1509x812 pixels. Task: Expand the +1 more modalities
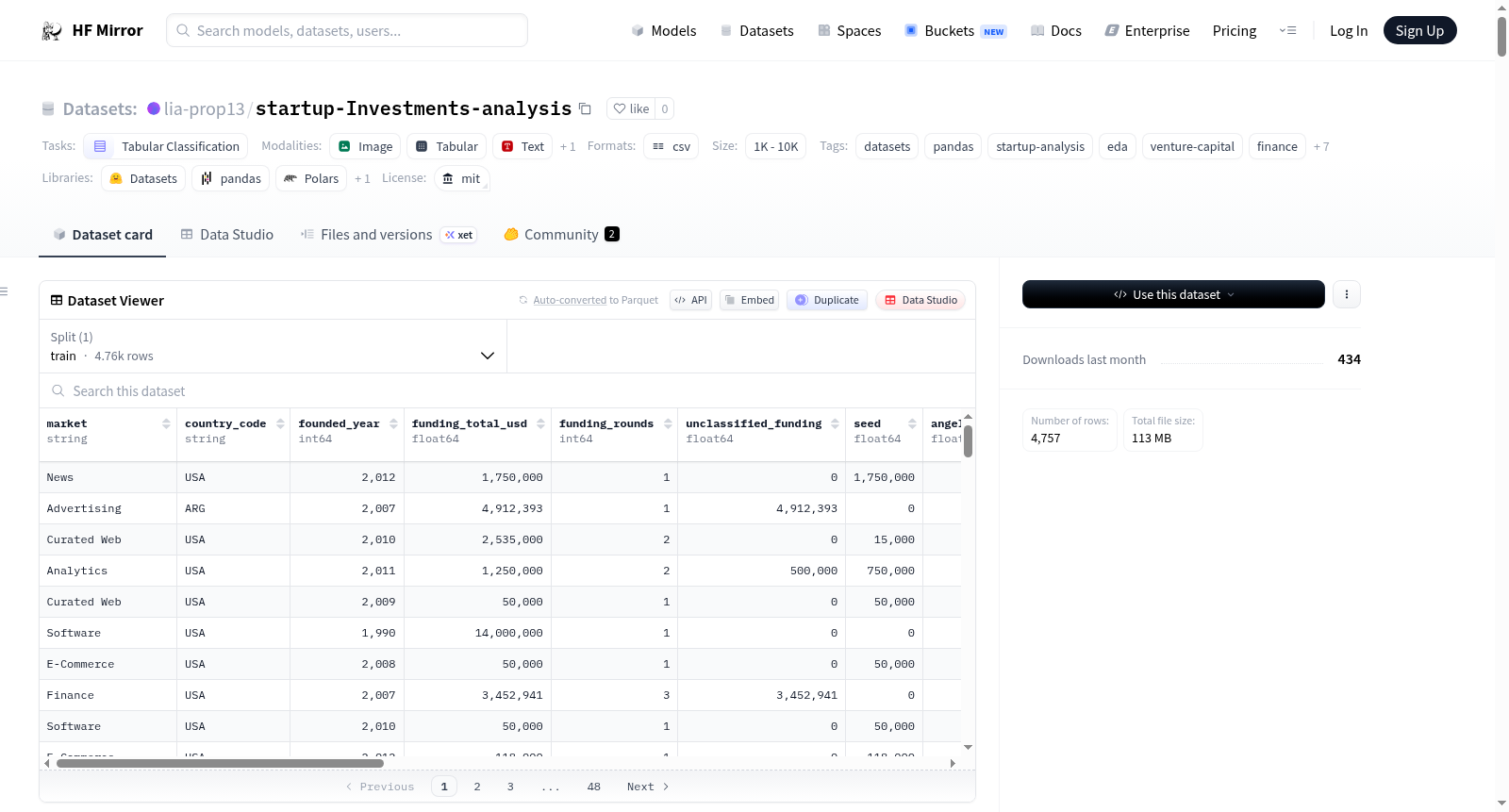[567, 146]
